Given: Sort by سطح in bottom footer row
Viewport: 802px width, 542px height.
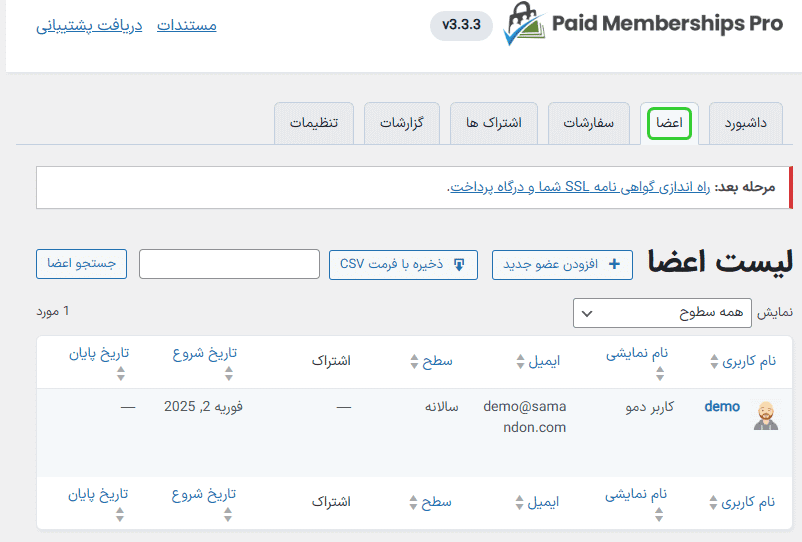Looking at the screenshot, I should (x=430, y=502).
